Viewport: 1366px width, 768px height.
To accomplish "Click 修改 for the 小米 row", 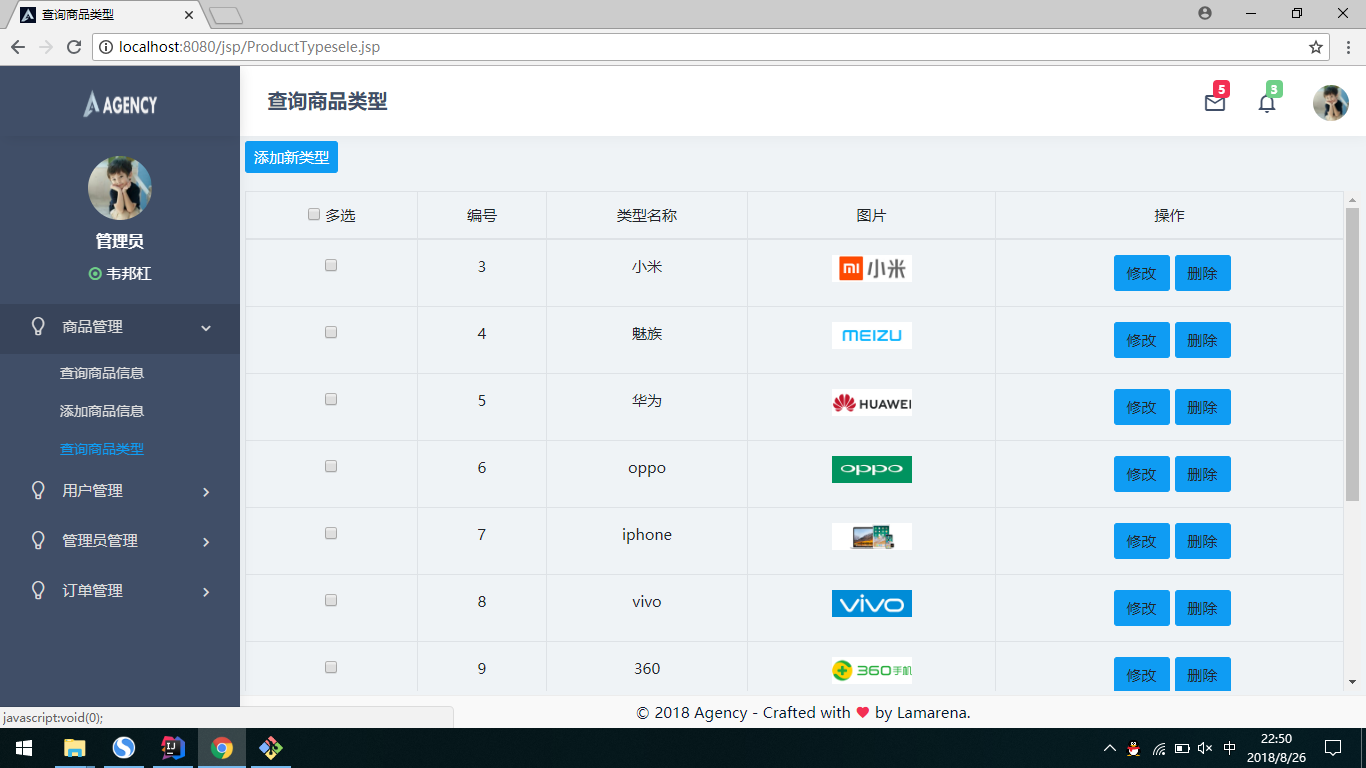I will click(x=1142, y=273).
